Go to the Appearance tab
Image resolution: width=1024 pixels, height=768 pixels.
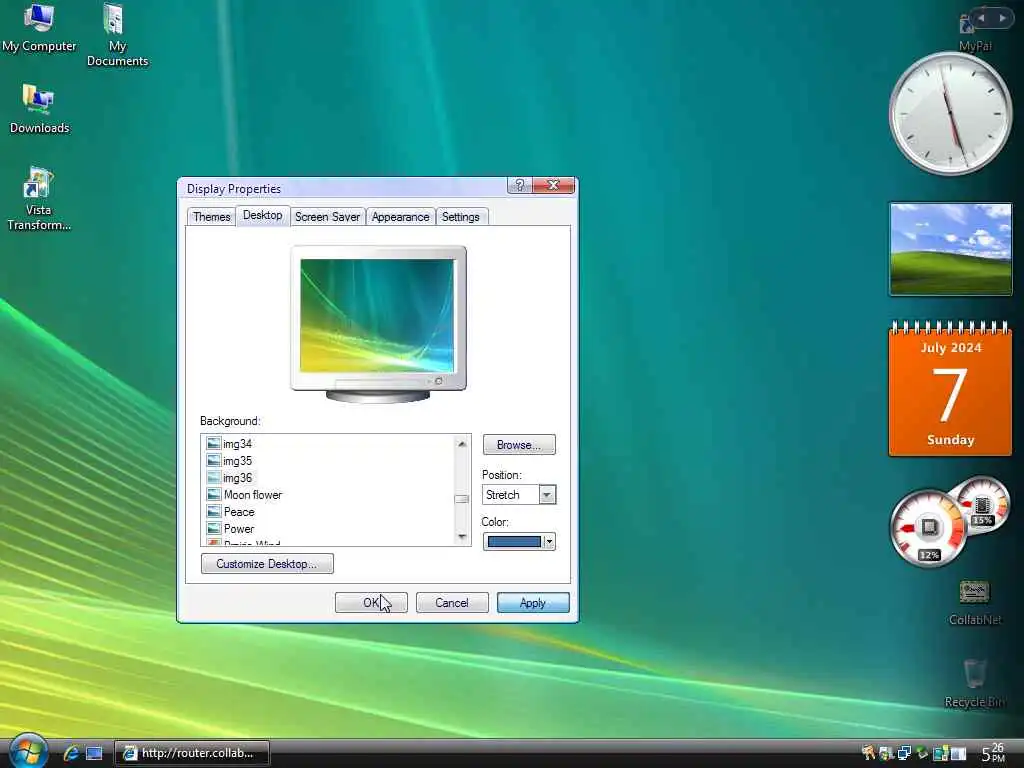400,217
